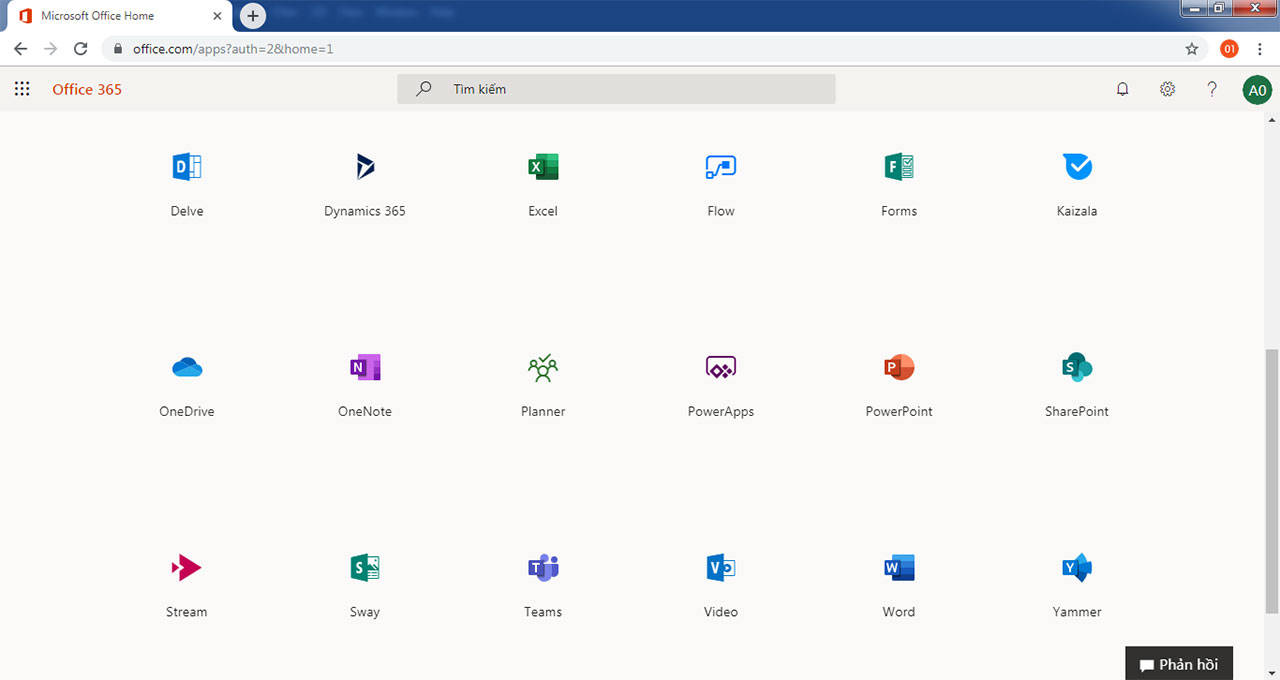Viewport: 1280px width, 680px height.
Task: Launch the Yammer app icon
Action: click(1077, 568)
